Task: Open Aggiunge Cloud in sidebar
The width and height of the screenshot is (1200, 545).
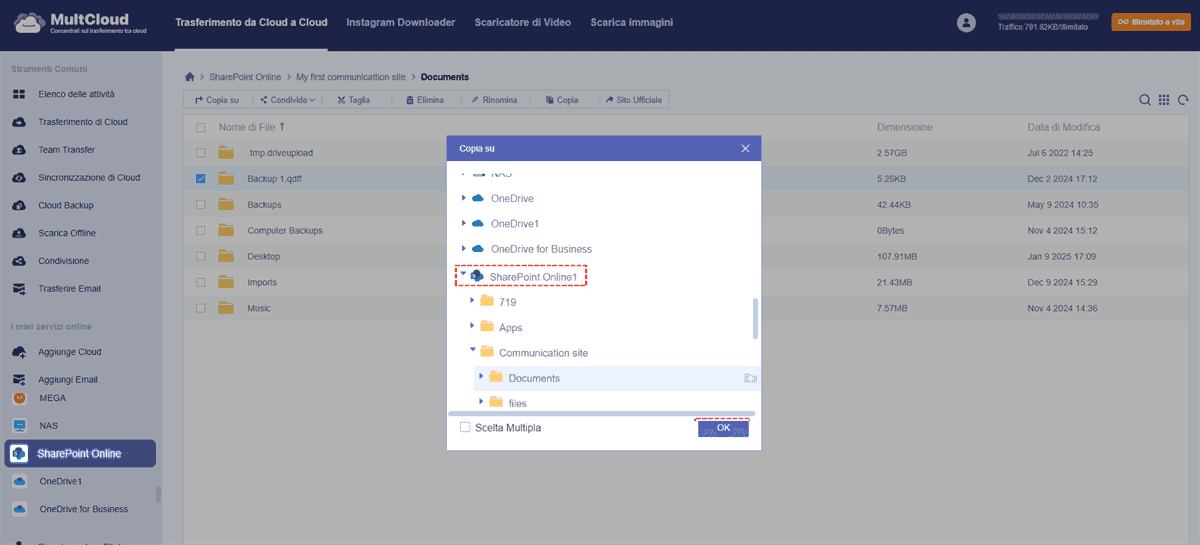Action: pos(69,352)
